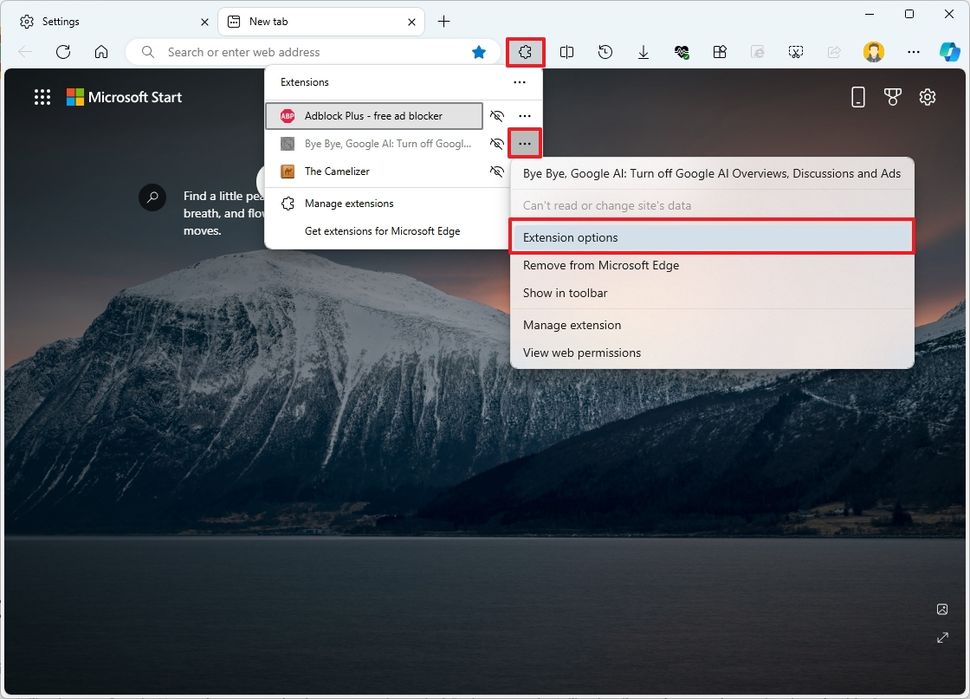Screen dimensions: 970x699
Task: Open the Copilot sidebar
Action: coord(948,52)
